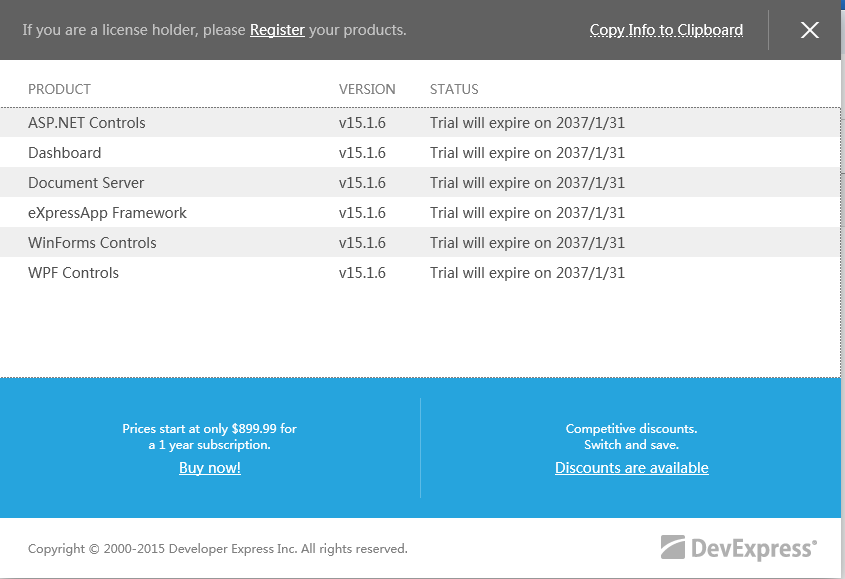Viewport: 845px width, 579px height.
Task: Click the Developer Express copyright notice
Action: point(218,549)
